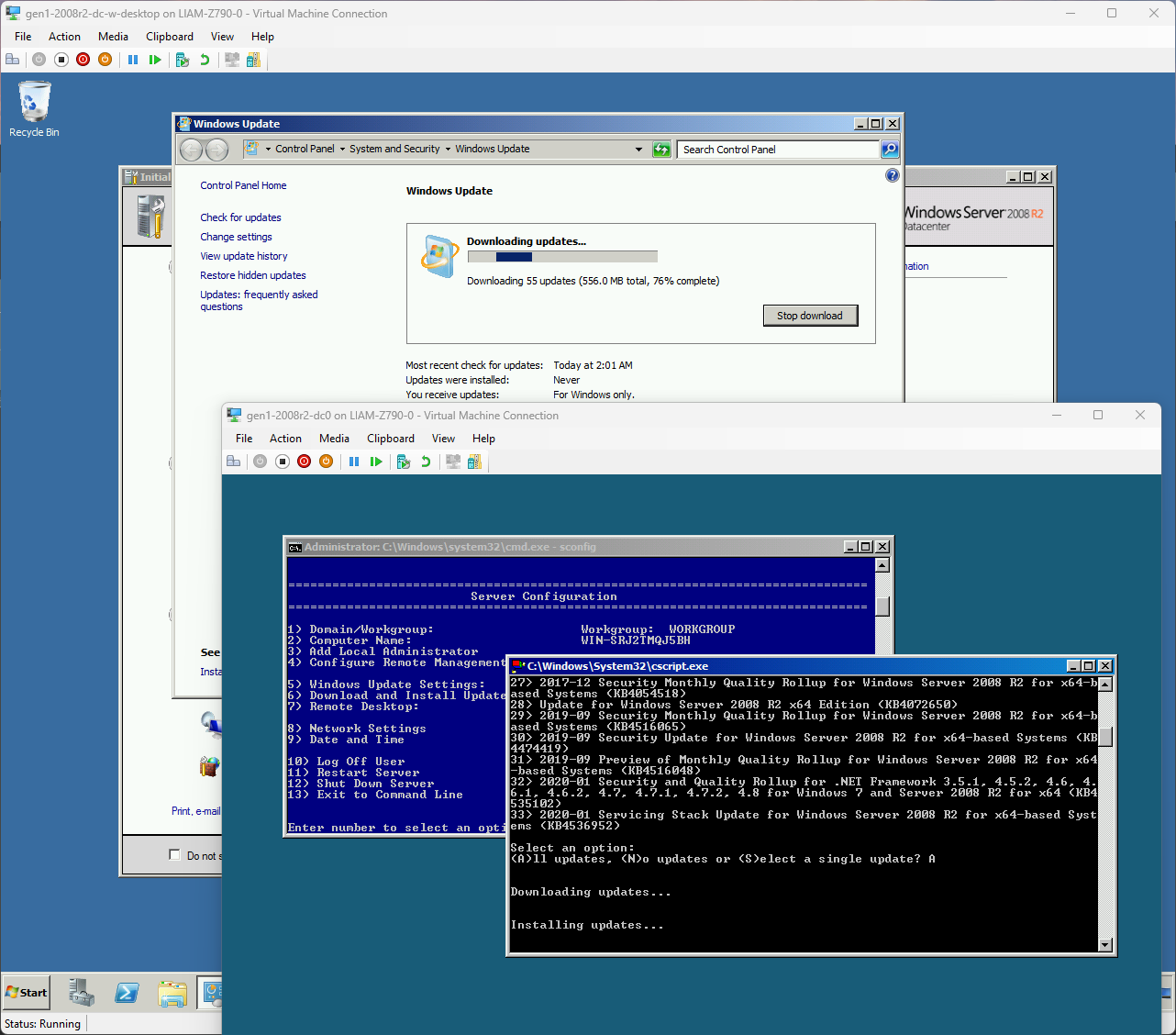This screenshot has width=1176, height=1035.
Task: Click the Search Control Panel magnifier button
Action: coord(890,150)
